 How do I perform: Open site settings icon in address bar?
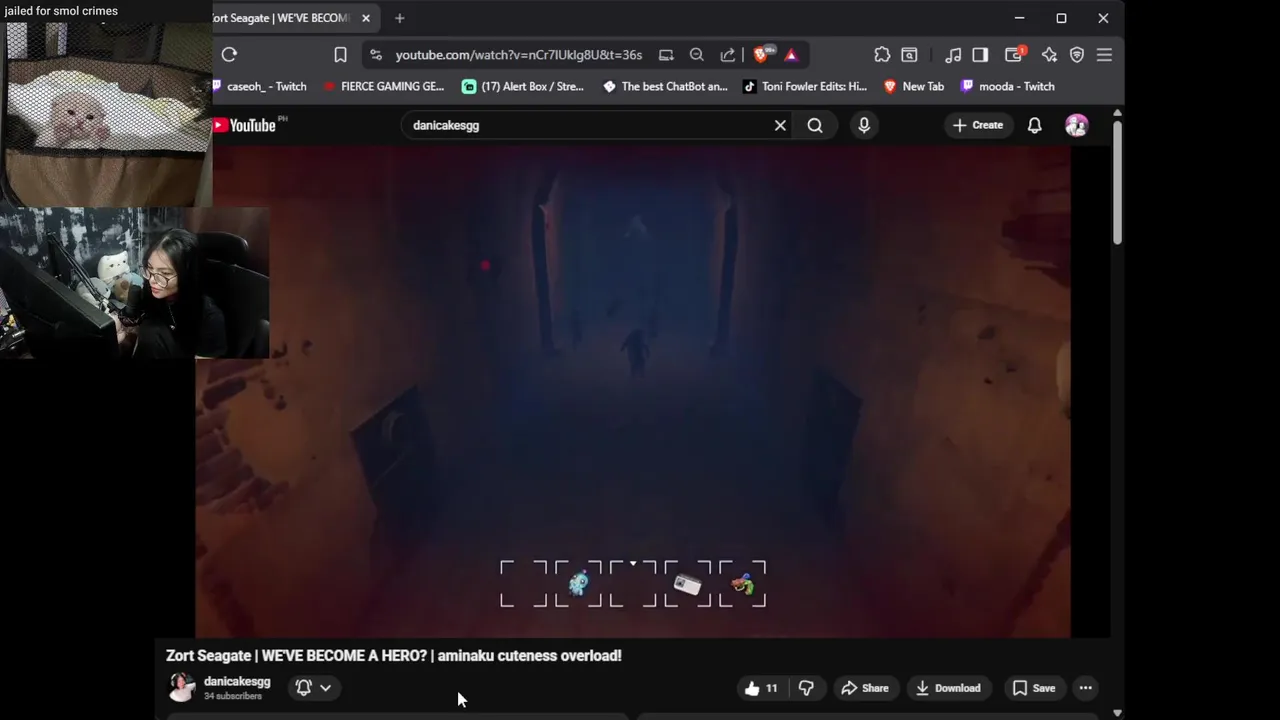pyautogui.click(x=376, y=55)
